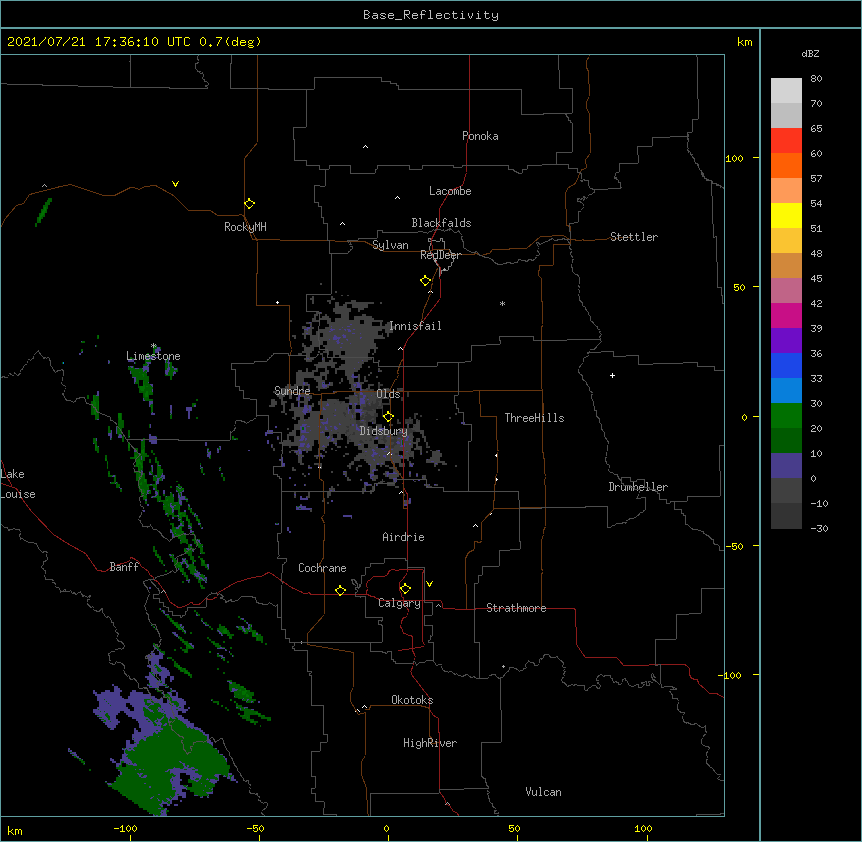862x842 pixels.
Task: Click the Ponoka city label
Action: [x=480, y=136]
